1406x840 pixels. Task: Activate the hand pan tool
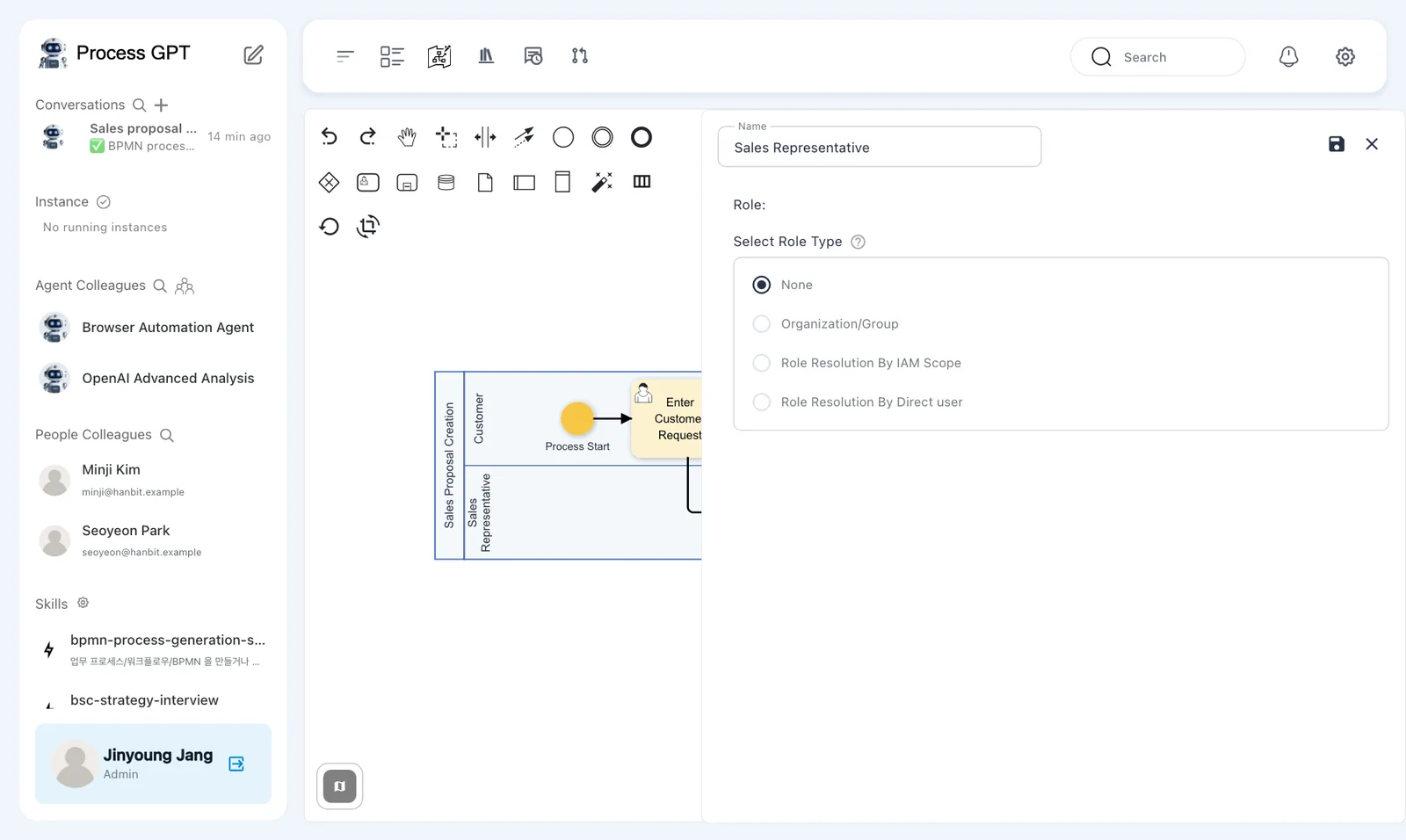[407, 137]
